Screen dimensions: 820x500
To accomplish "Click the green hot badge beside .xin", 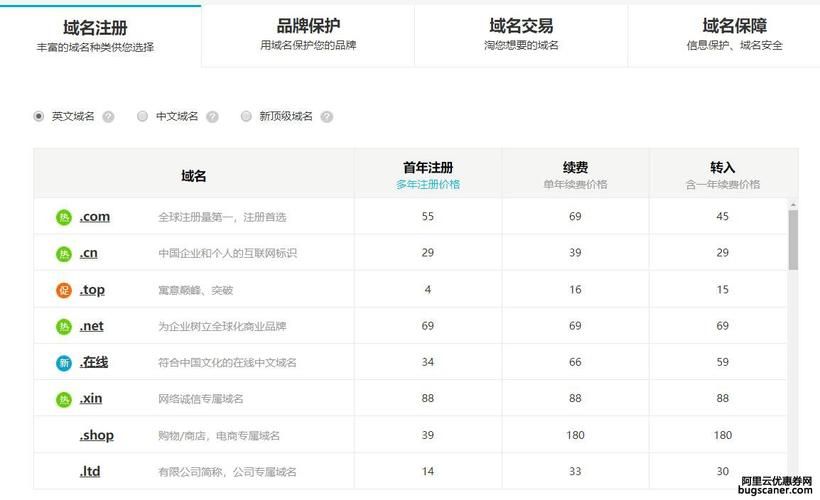I will 64,399.
